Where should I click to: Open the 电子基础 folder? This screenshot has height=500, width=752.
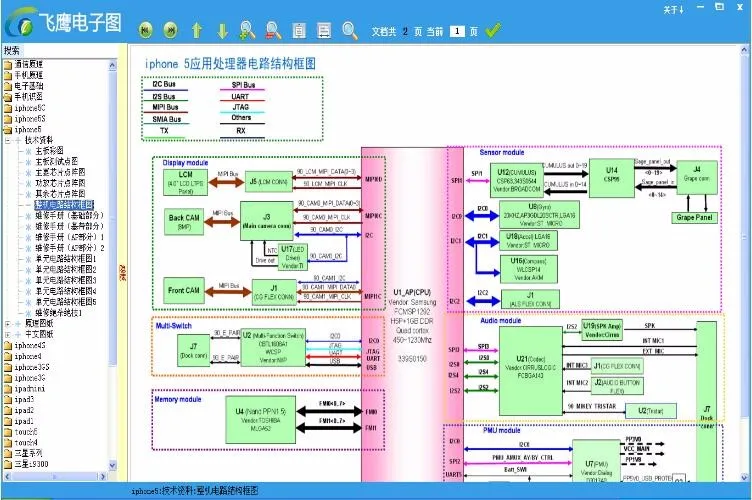[24, 86]
